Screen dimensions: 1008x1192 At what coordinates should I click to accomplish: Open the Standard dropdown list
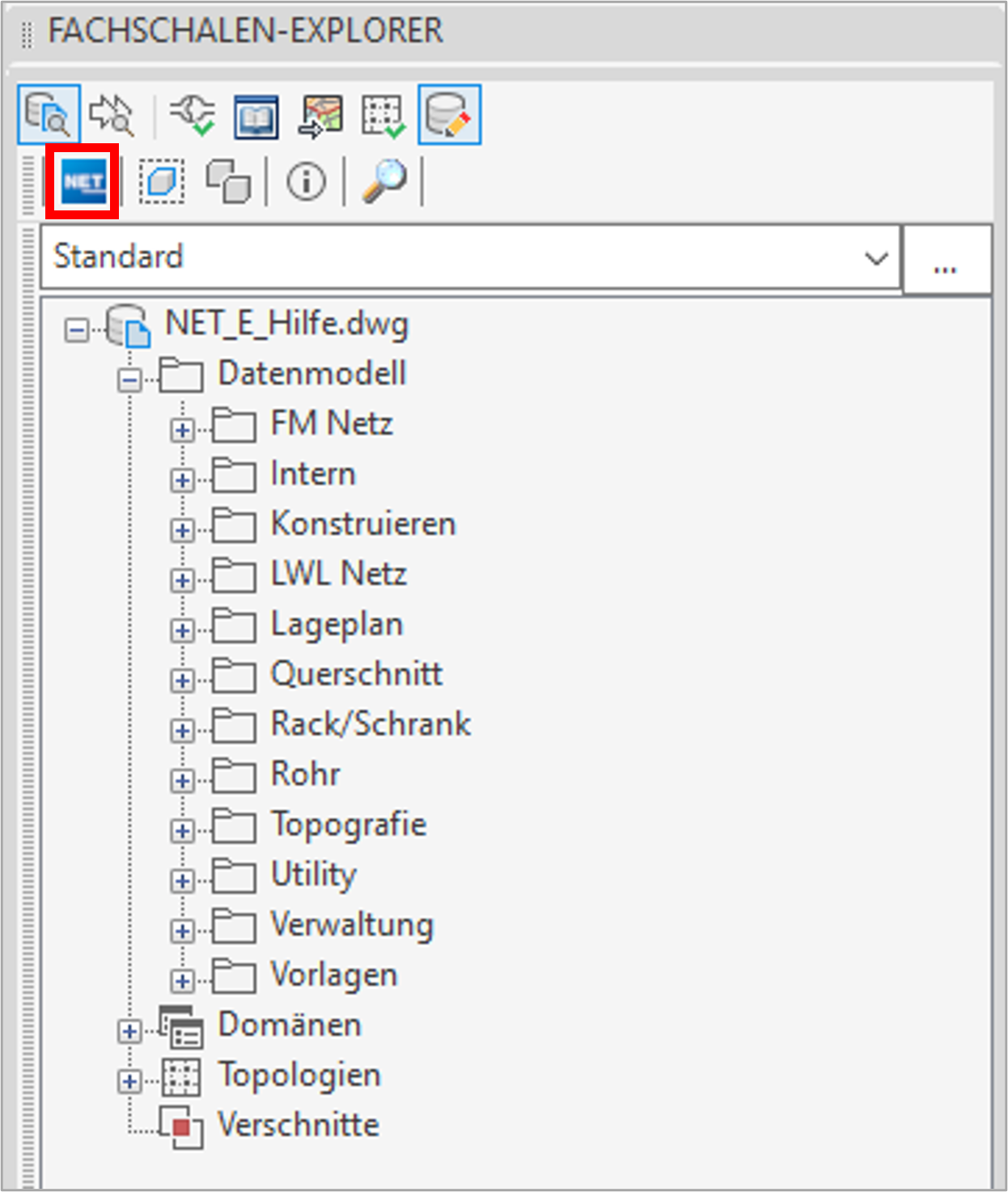click(470, 257)
